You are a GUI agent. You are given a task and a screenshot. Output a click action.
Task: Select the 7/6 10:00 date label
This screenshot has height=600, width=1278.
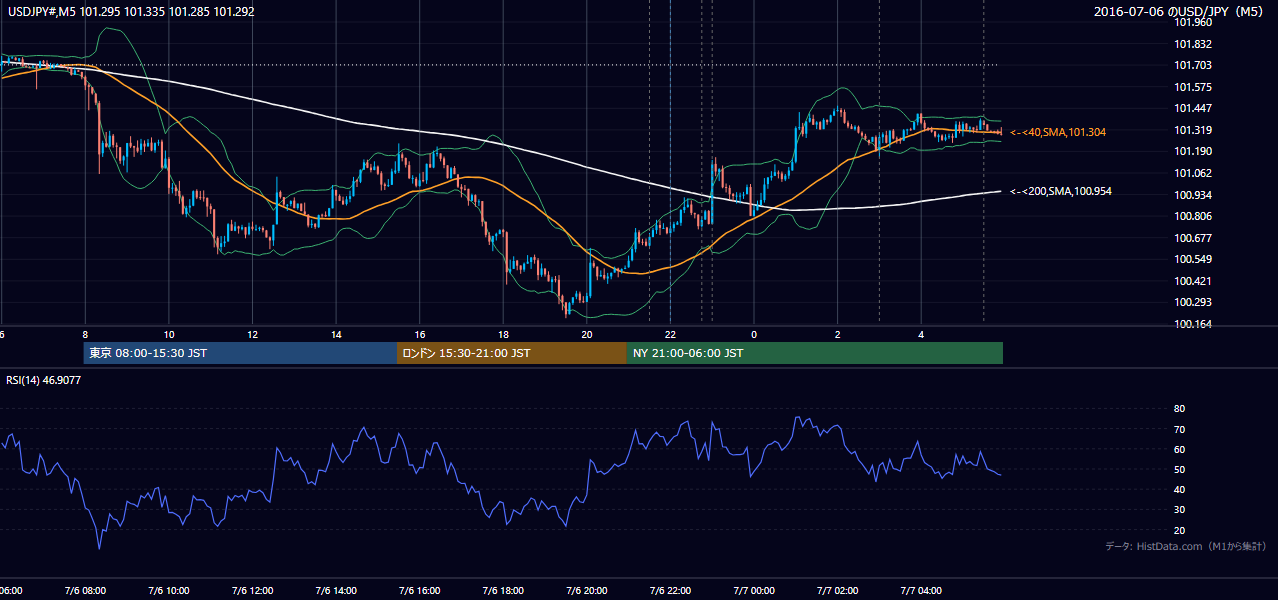pyautogui.click(x=169, y=591)
